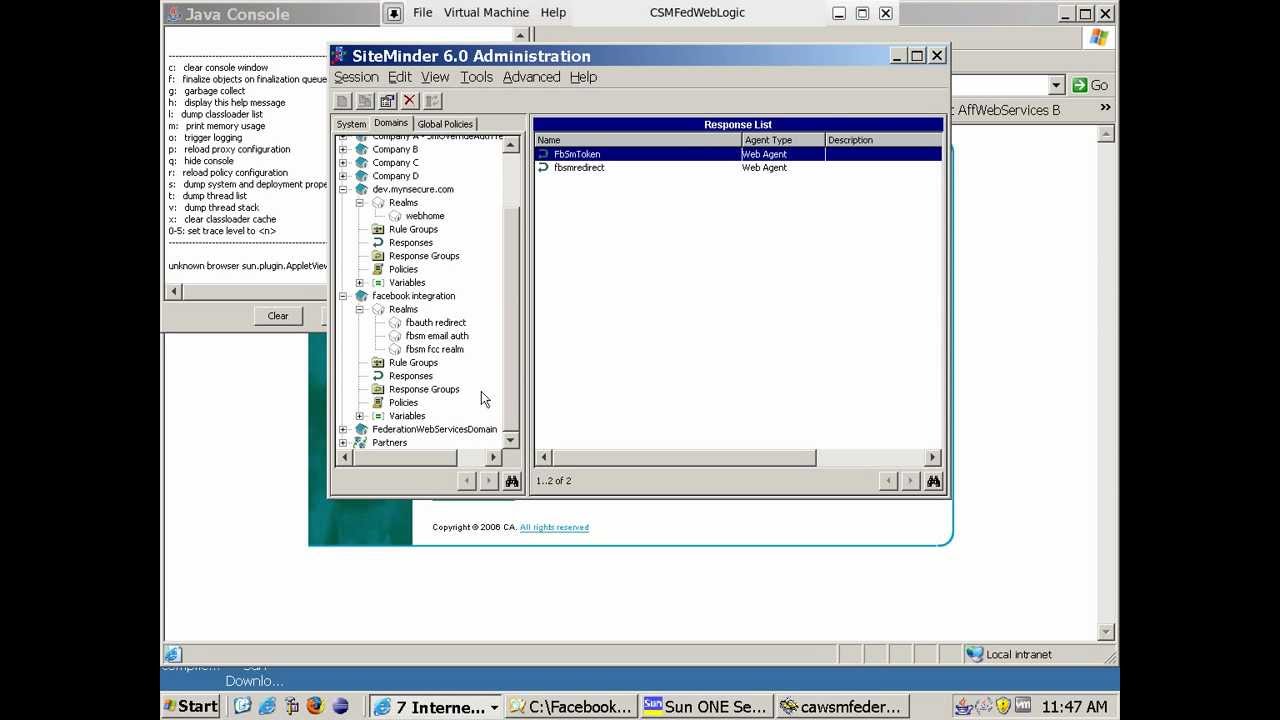Expand the FederationWebServicesDomain node

[x=343, y=429]
